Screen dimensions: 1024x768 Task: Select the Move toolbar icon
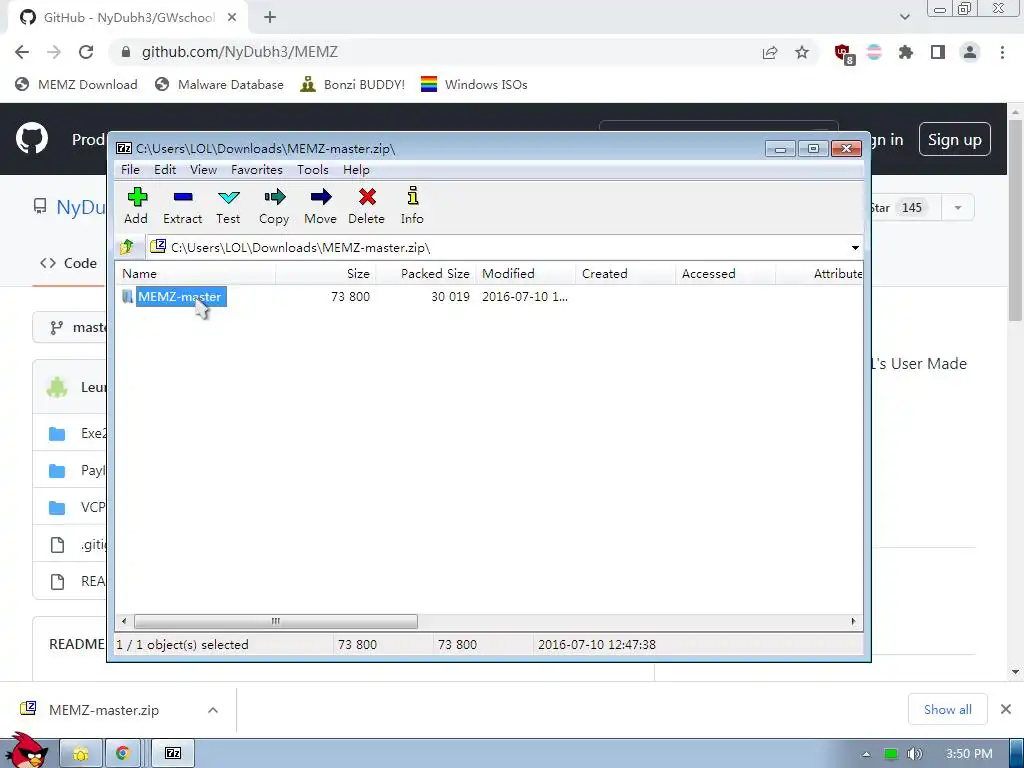[x=320, y=206]
